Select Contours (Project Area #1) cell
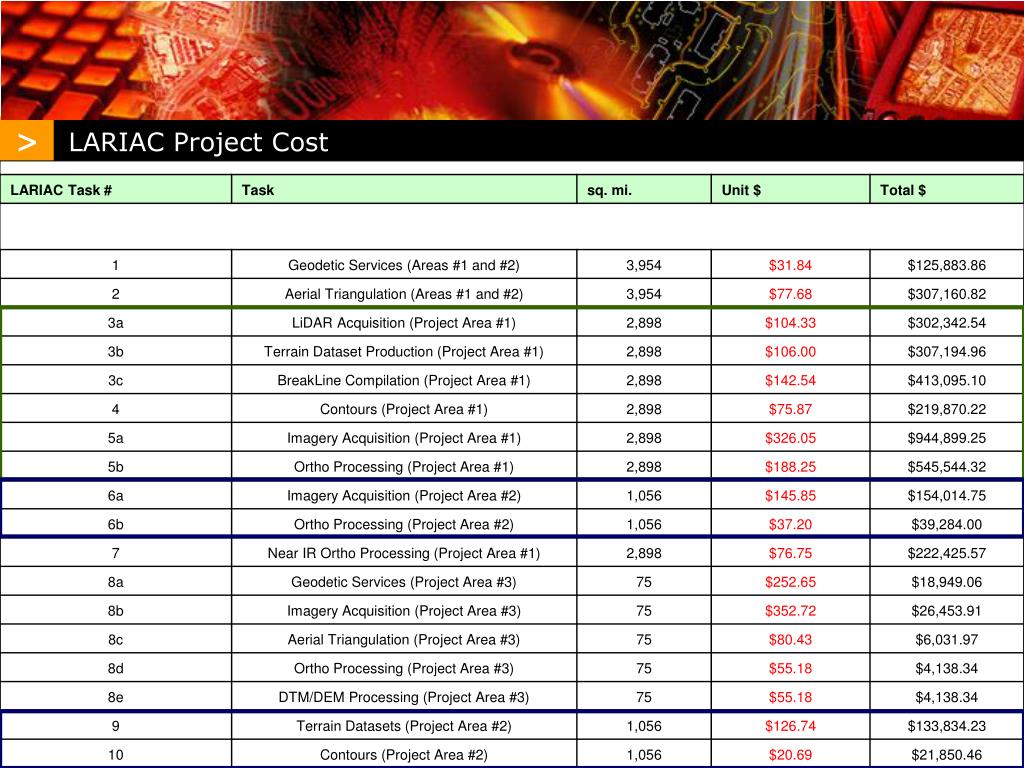 click(x=404, y=409)
